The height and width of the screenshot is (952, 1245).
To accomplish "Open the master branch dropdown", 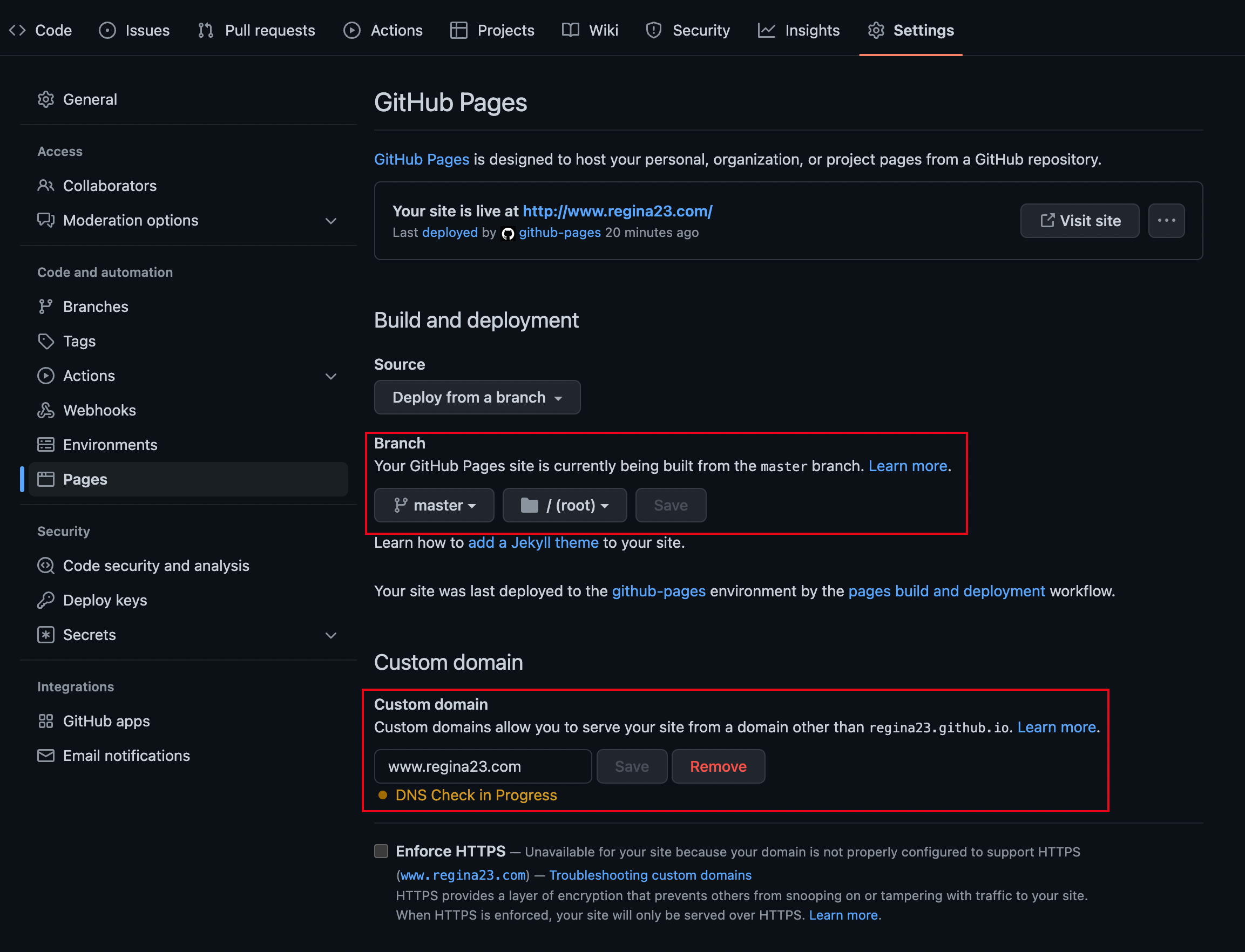I will click(434, 505).
